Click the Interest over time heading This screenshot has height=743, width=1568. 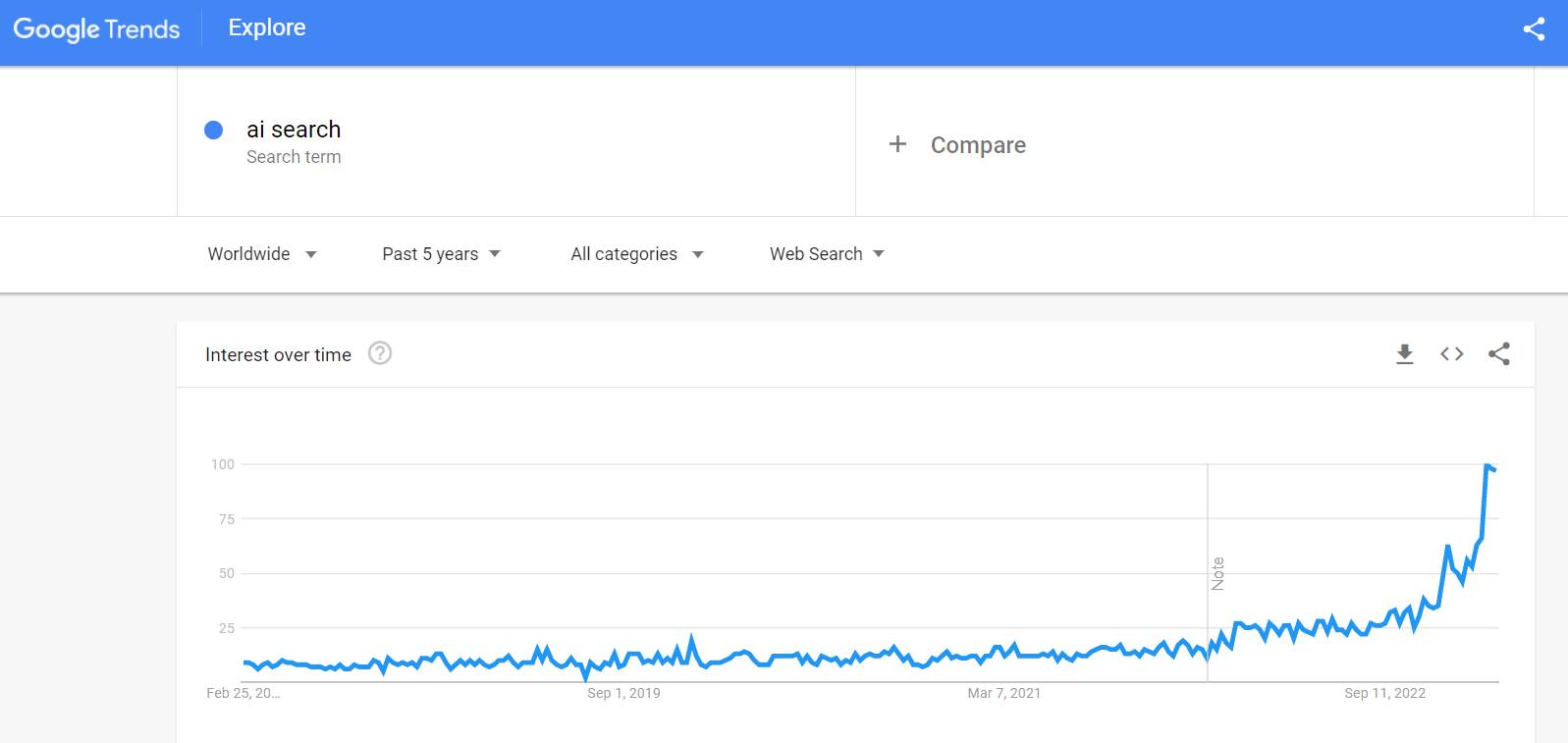(278, 354)
